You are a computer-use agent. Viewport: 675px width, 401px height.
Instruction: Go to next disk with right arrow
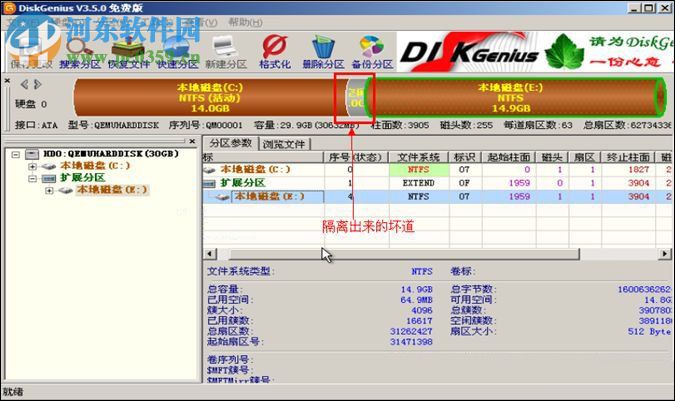[38, 84]
